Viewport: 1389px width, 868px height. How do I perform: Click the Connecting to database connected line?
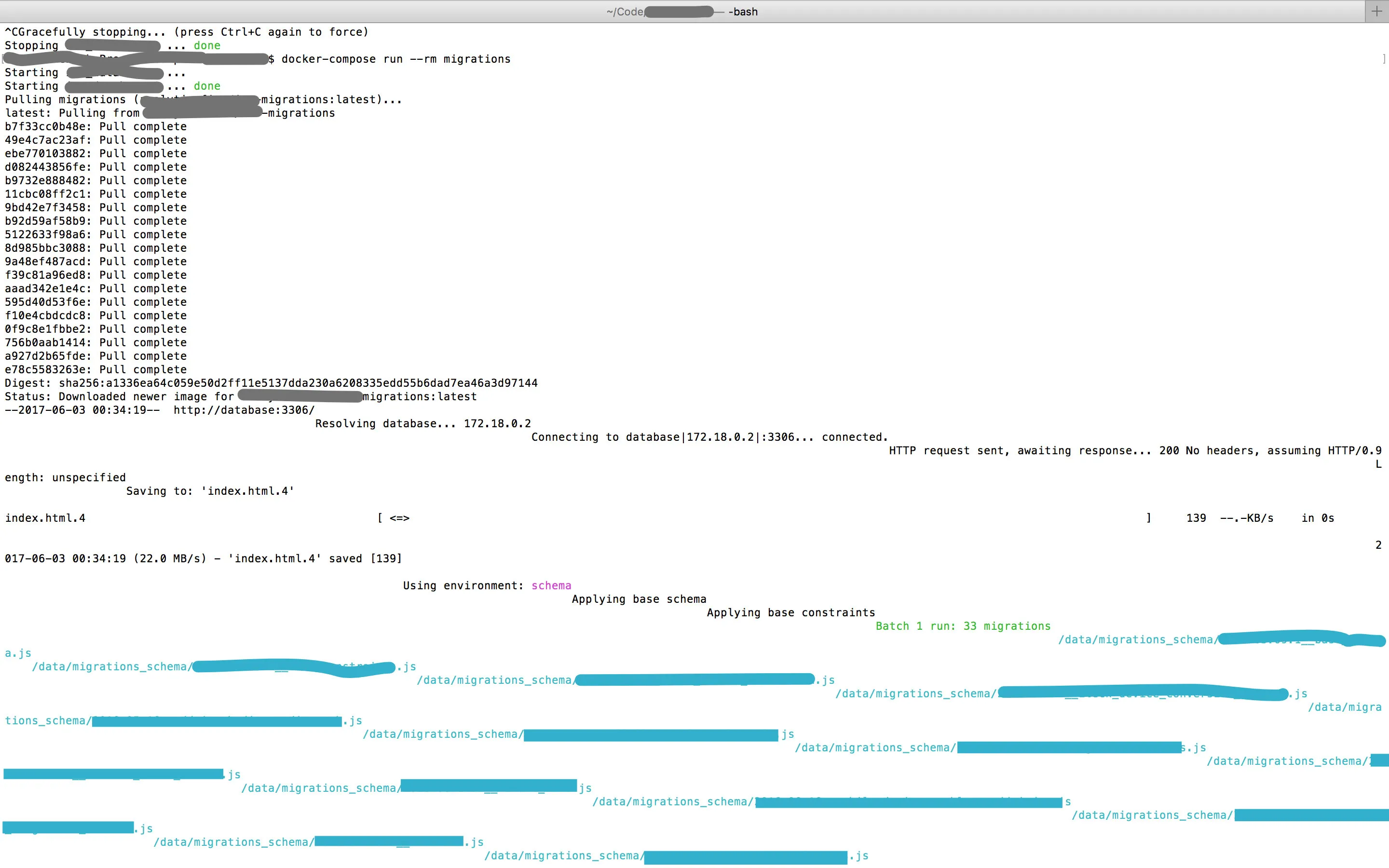coord(709,437)
